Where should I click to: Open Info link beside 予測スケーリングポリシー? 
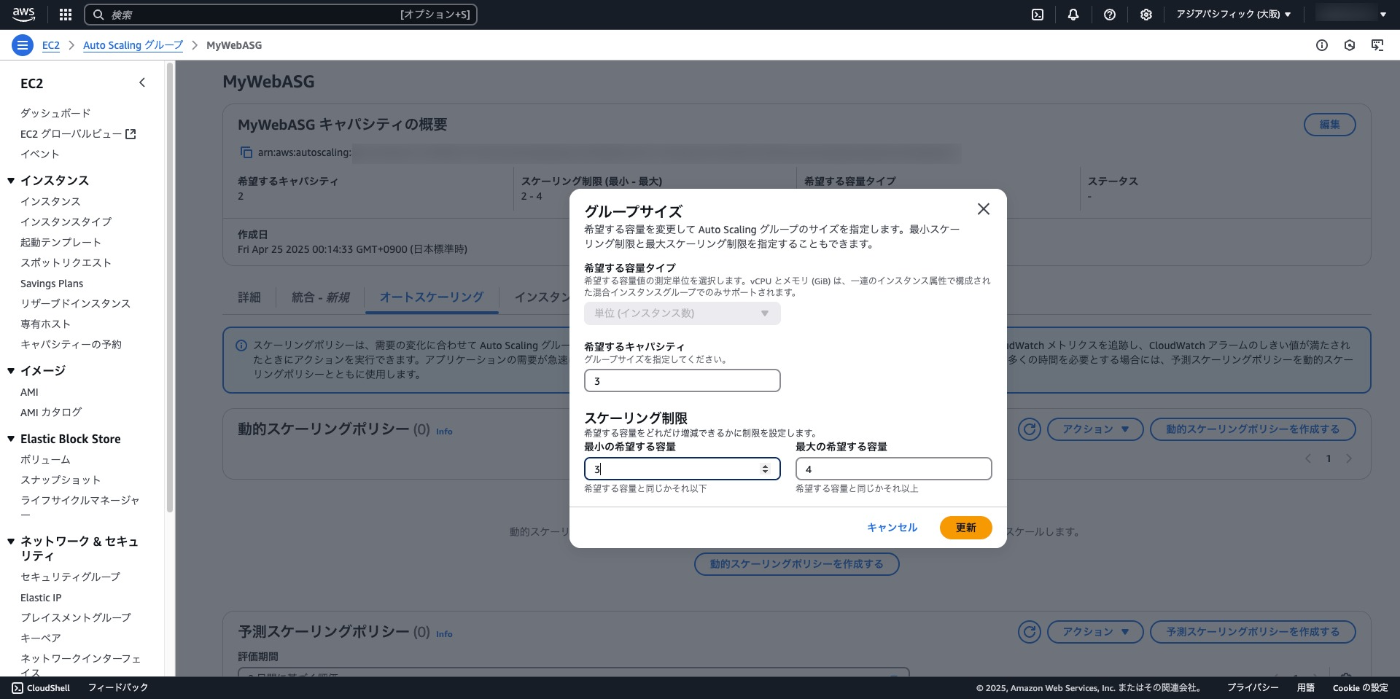pyautogui.click(x=444, y=634)
